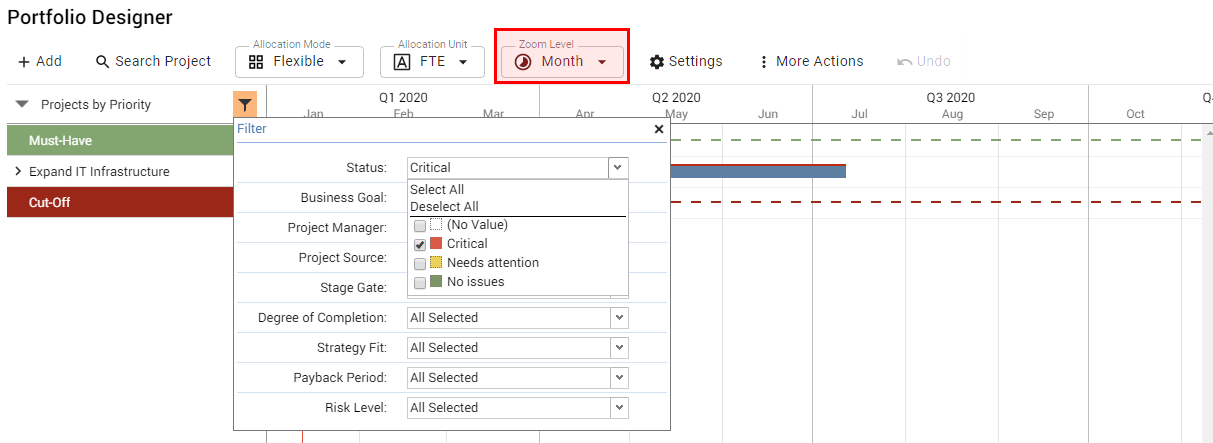Collapse the Projects by Priority header
1213x443 pixels.
click(x=22, y=104)
